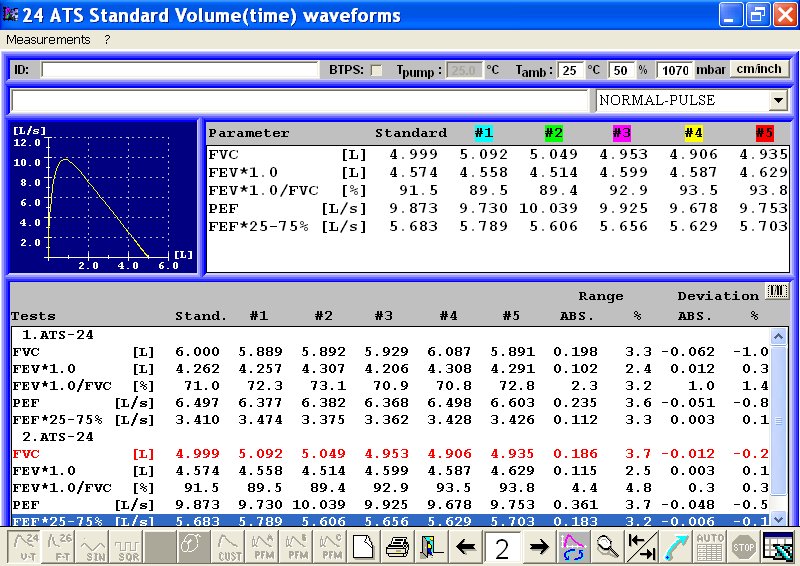Open the ? help menu

pyautogui.click(x=107, y=40)
